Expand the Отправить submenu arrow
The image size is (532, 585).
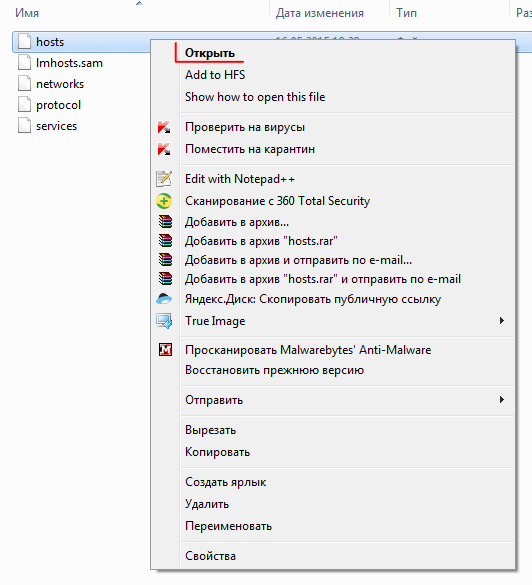tap(502, 400)
